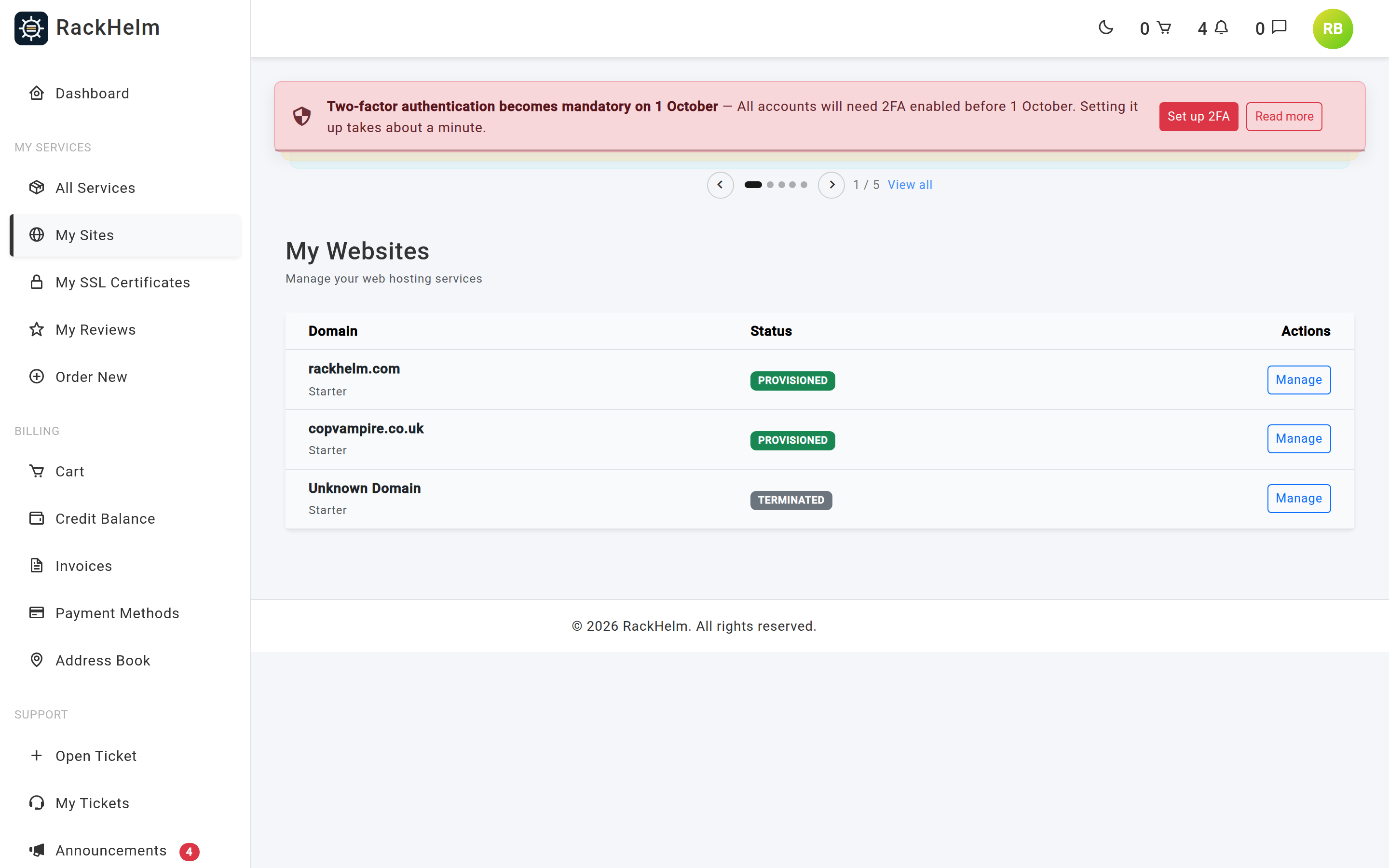Select the last carousel indicator dot
Viewport: 1389px width, 868px height.
[803, 185]
